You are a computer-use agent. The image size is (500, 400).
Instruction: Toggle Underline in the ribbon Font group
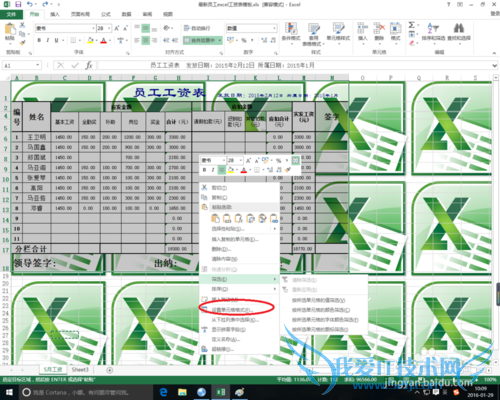(x=56, y=40)
